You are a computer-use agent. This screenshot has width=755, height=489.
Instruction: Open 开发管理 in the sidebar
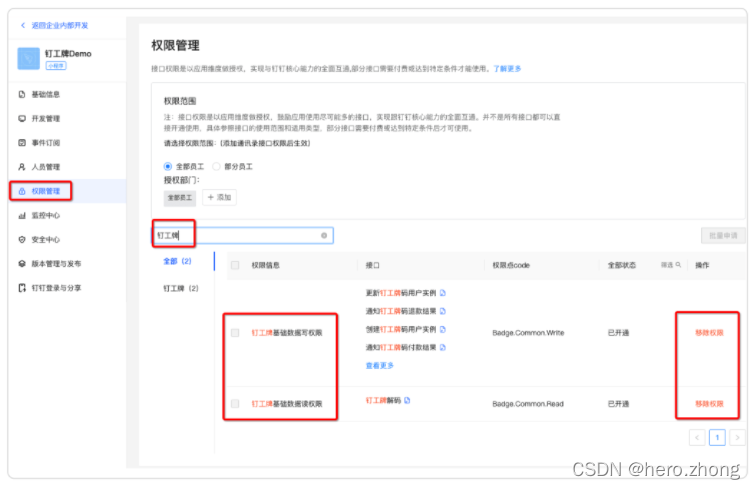[46, 118]
